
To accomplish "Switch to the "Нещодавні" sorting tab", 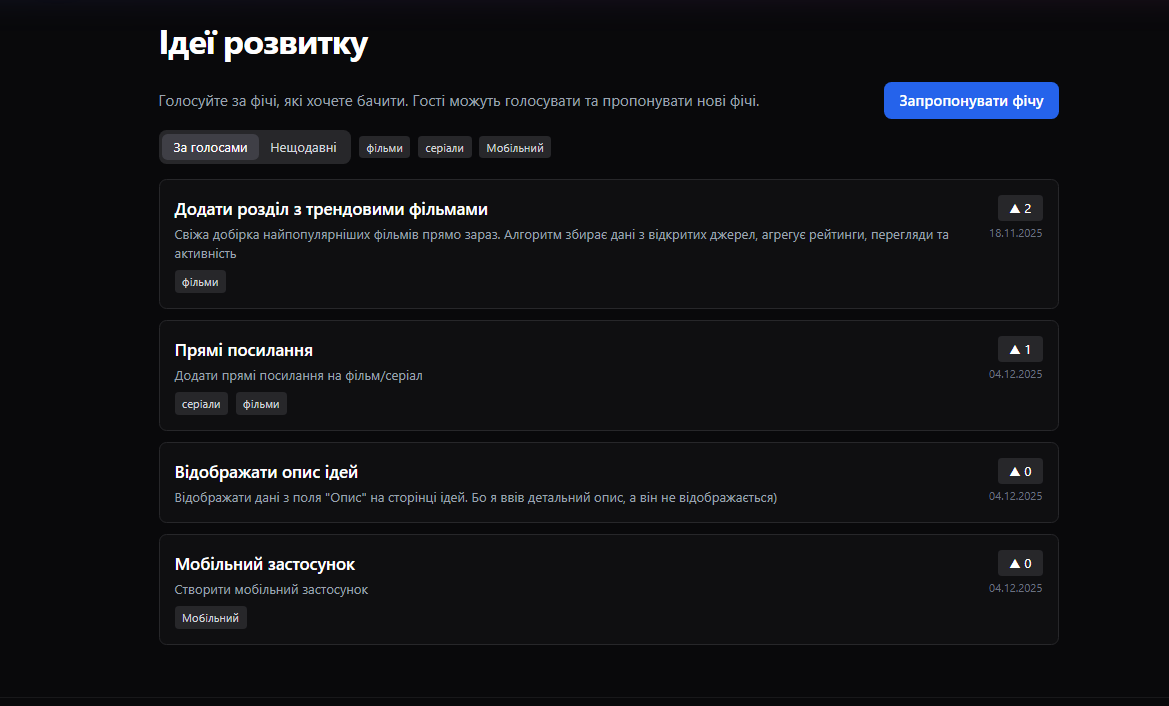I will pos(303,147).
